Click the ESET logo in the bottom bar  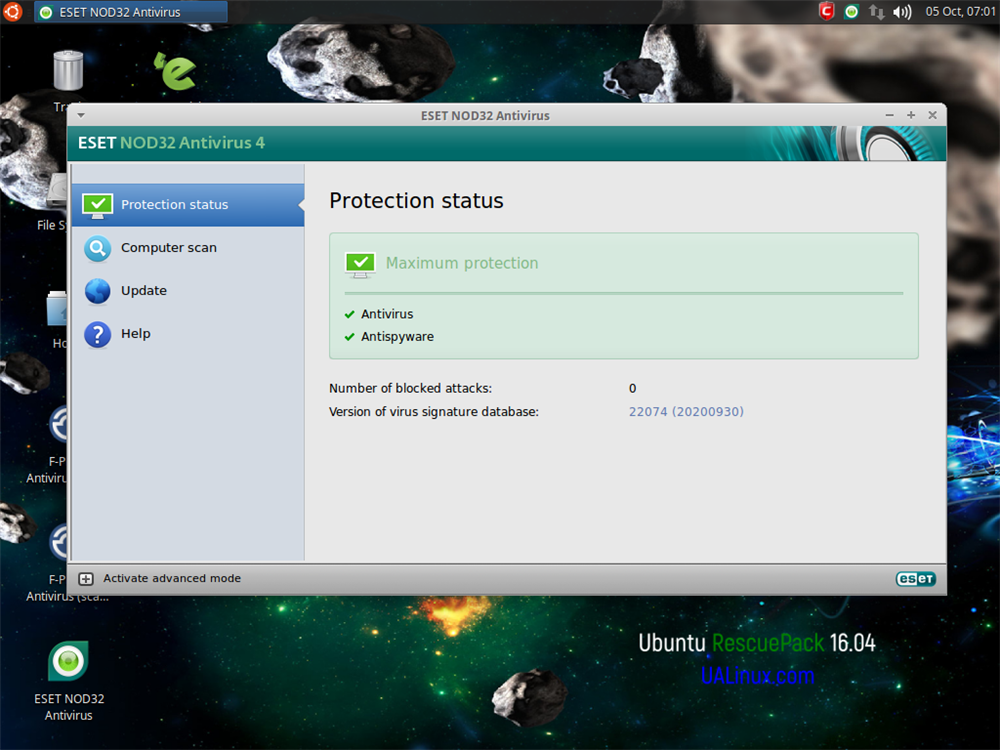click(915, 579)
